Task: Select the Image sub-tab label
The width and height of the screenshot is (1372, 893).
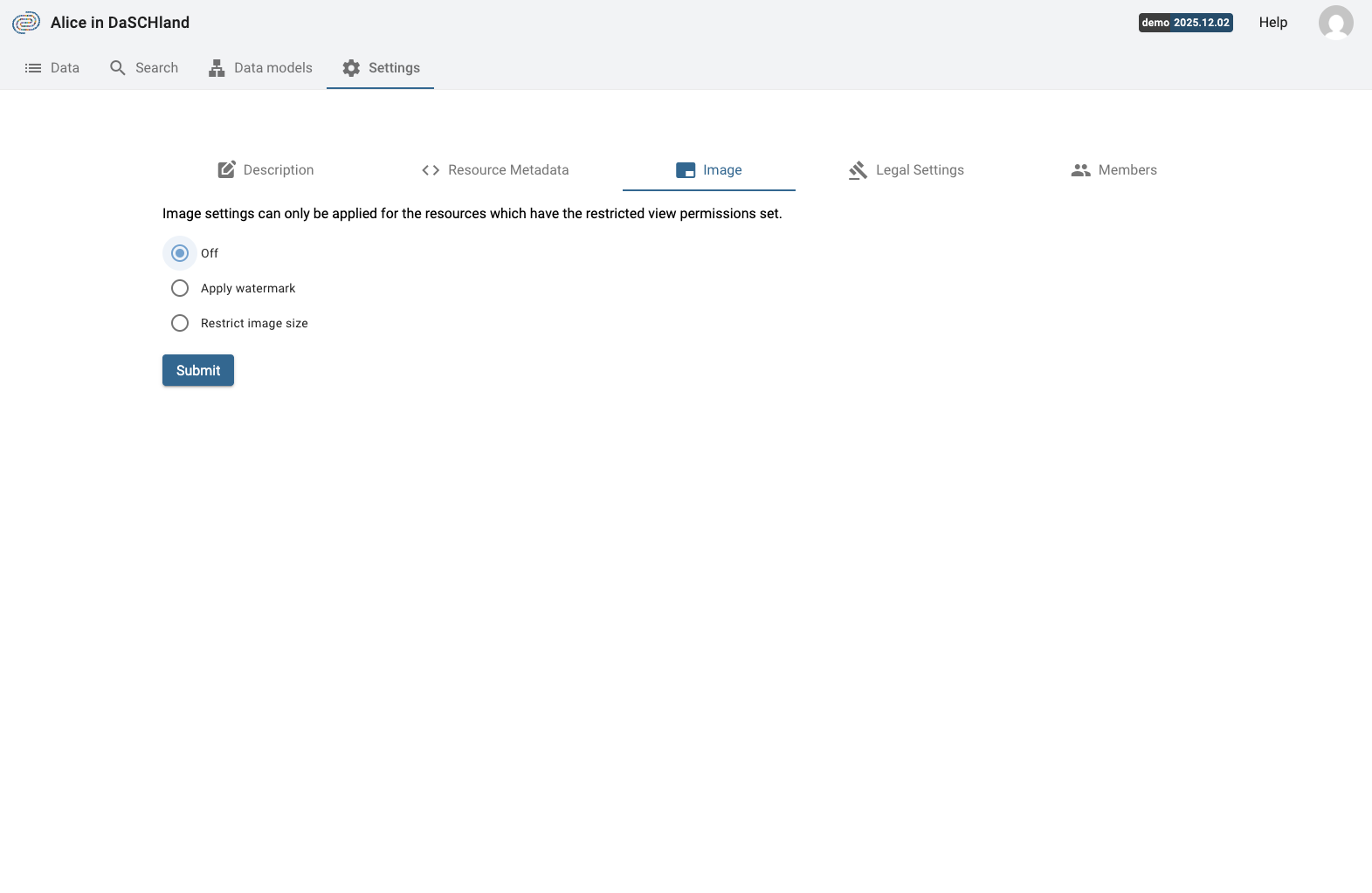Action: click(722, 170)
